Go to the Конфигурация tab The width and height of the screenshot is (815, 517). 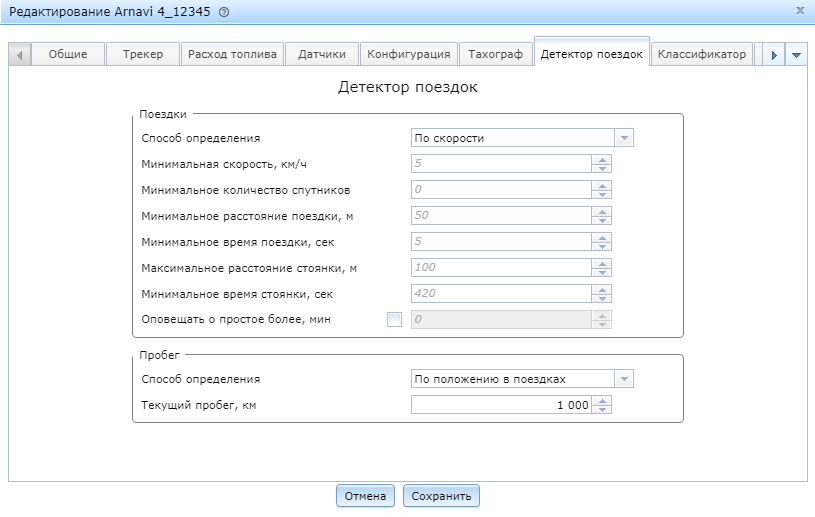pos(409,54)
